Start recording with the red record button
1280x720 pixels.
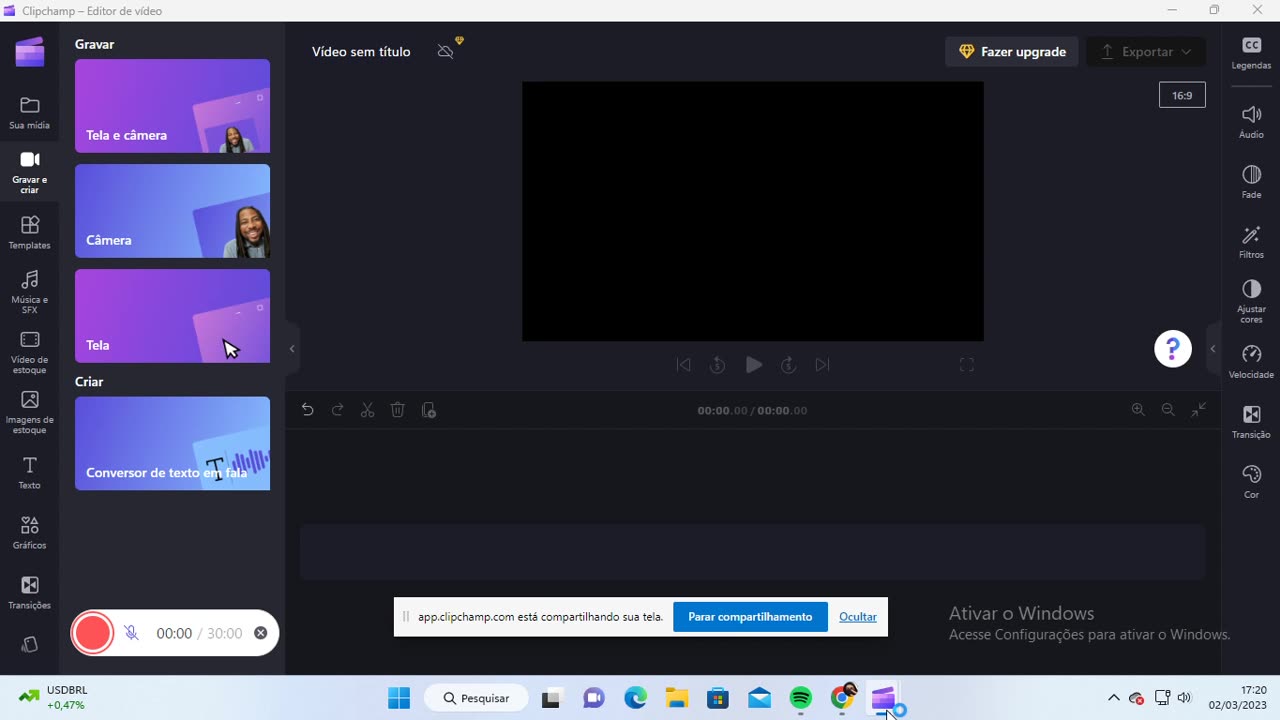(93, 633)
